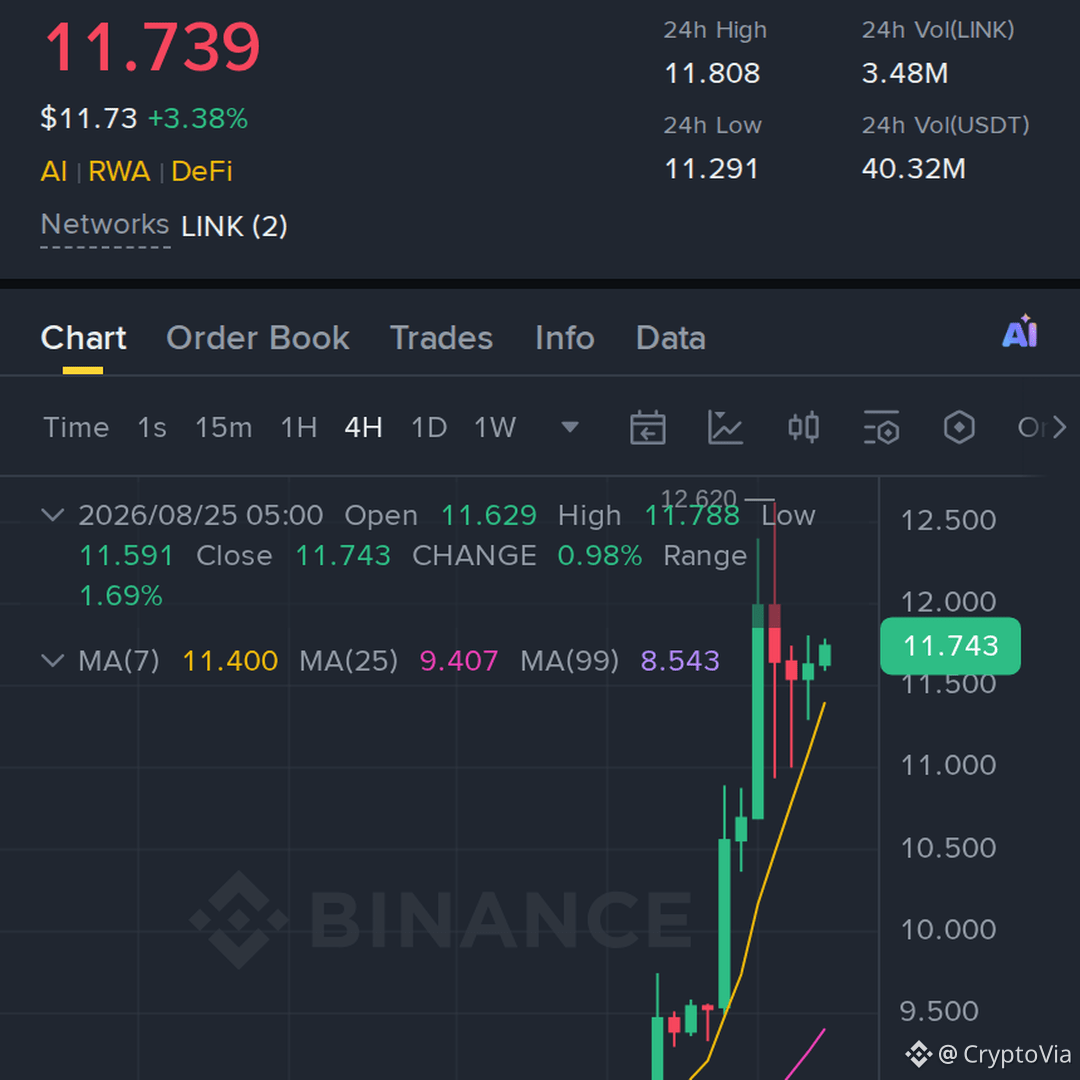This screenshot has height=1080, width=1080.
Task: Open the more time intervals dropdown
Action: click(x=570, y=428)
